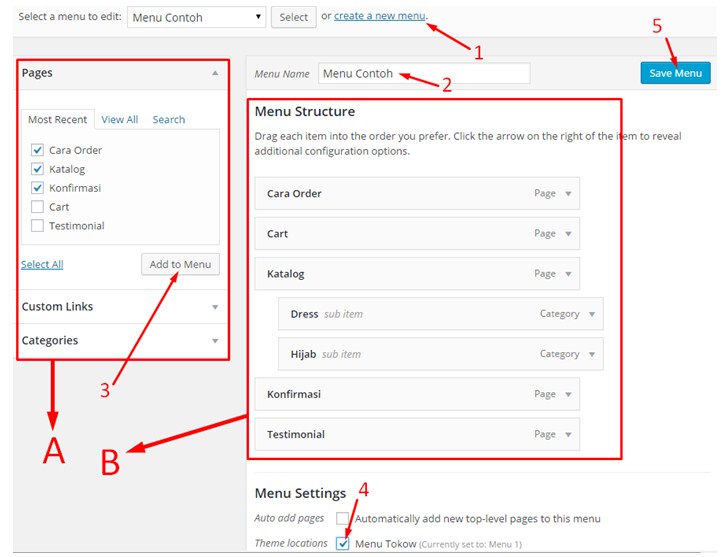Viewport: 724px width, 557px height.
Task: Expand Dress sub item arrow
Action: click(592, 314)
